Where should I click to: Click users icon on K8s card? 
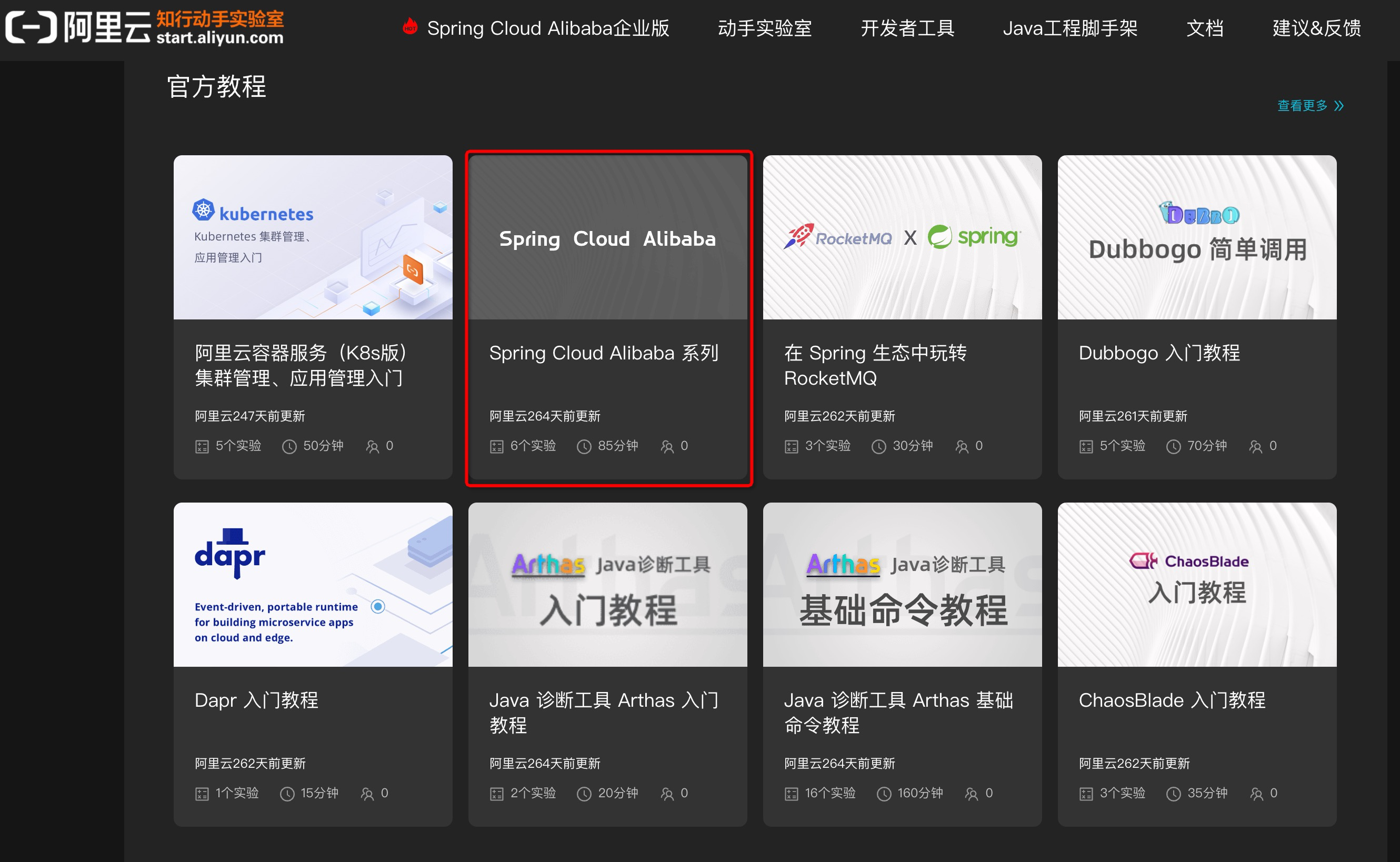(372, 446)
